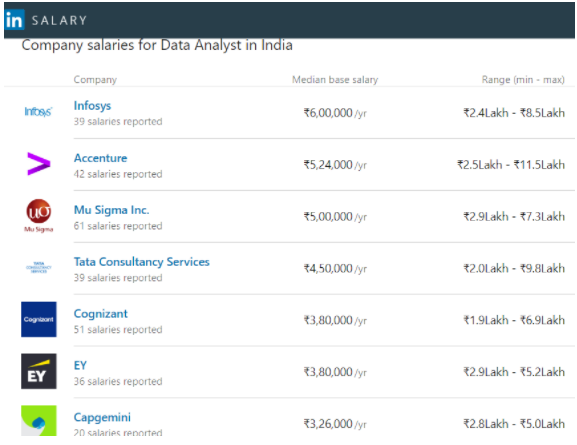The image size is (577, 445).
Task: Open the Cognizant company link
Action: click(100, 314)
